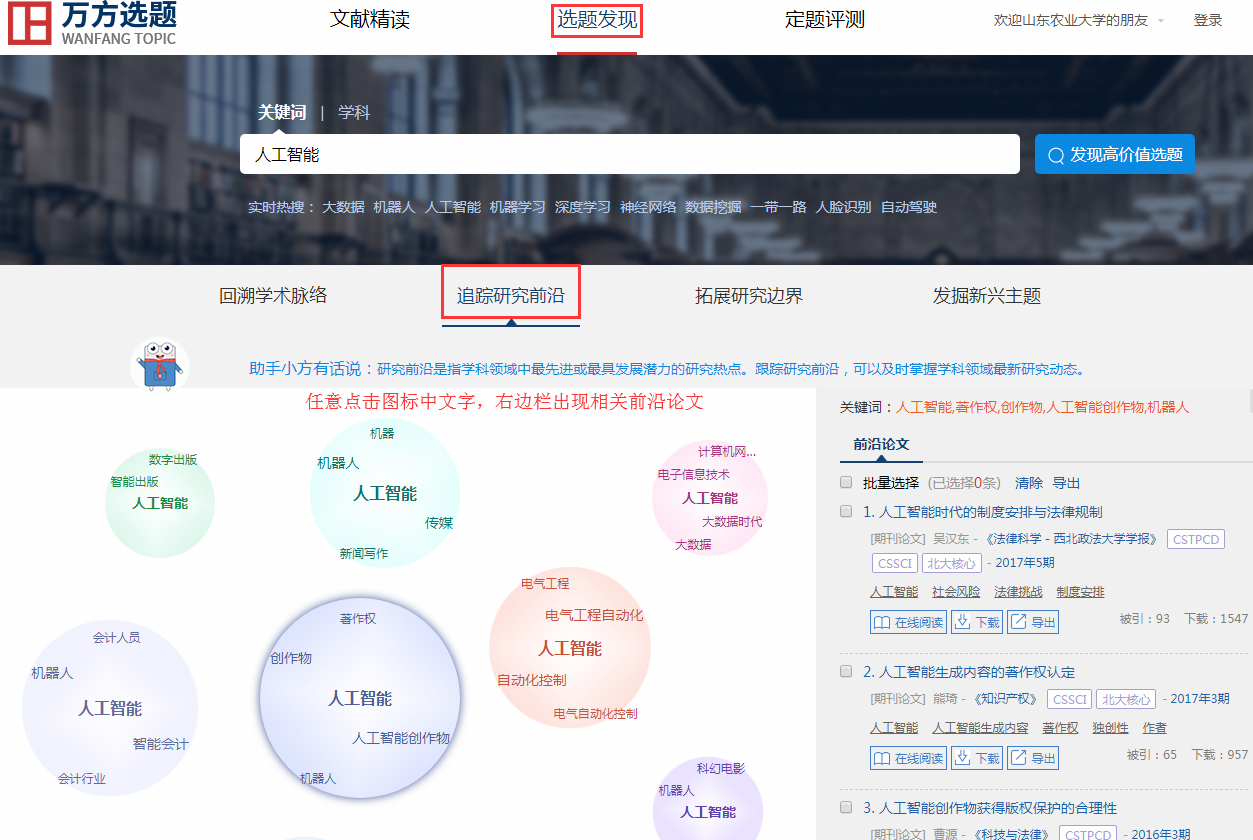
Task: Click the Wanfang Topic logo icon
Action: click(x=29, y=23)
